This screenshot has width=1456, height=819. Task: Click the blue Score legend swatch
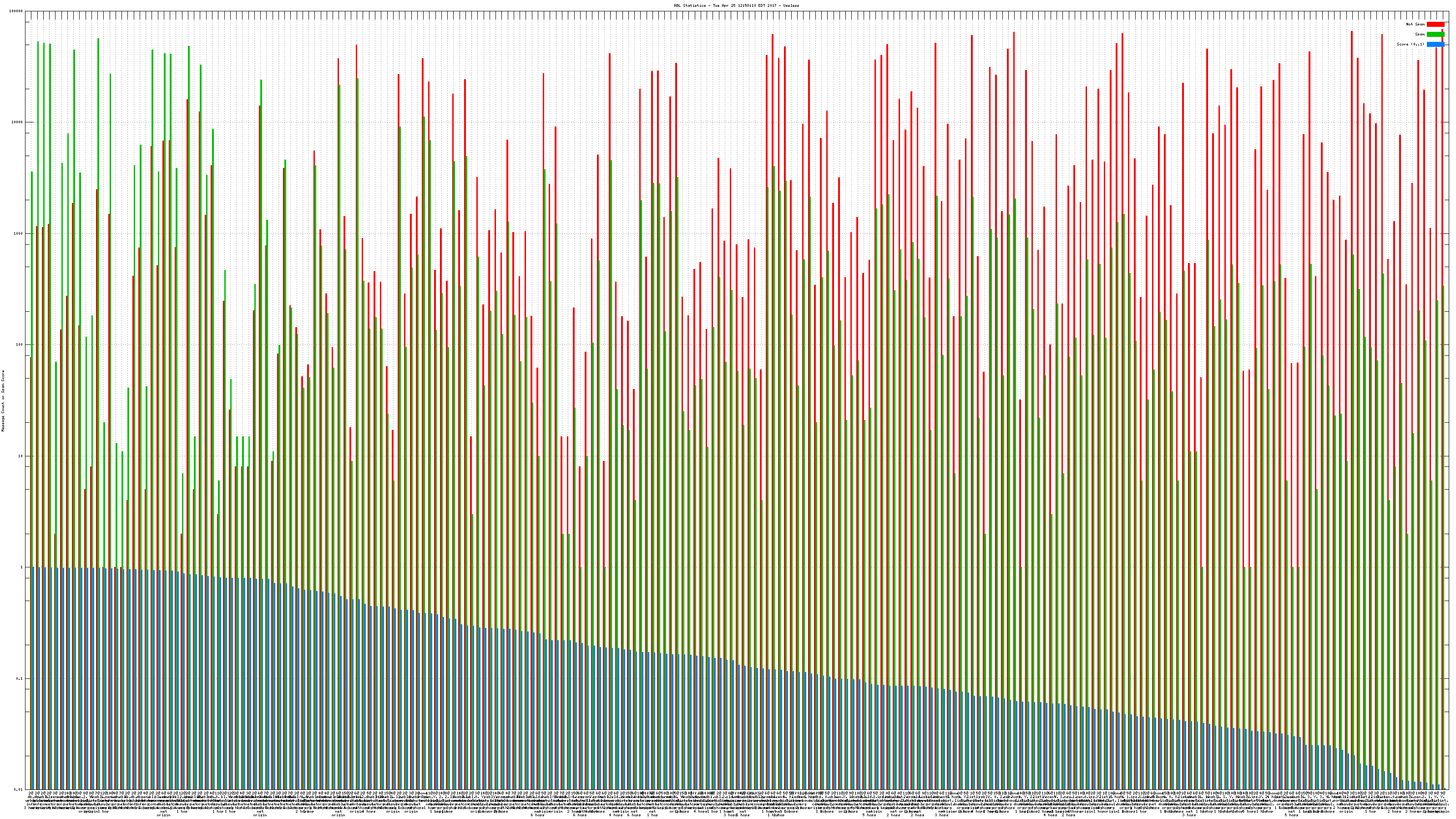click(1435, 44)
